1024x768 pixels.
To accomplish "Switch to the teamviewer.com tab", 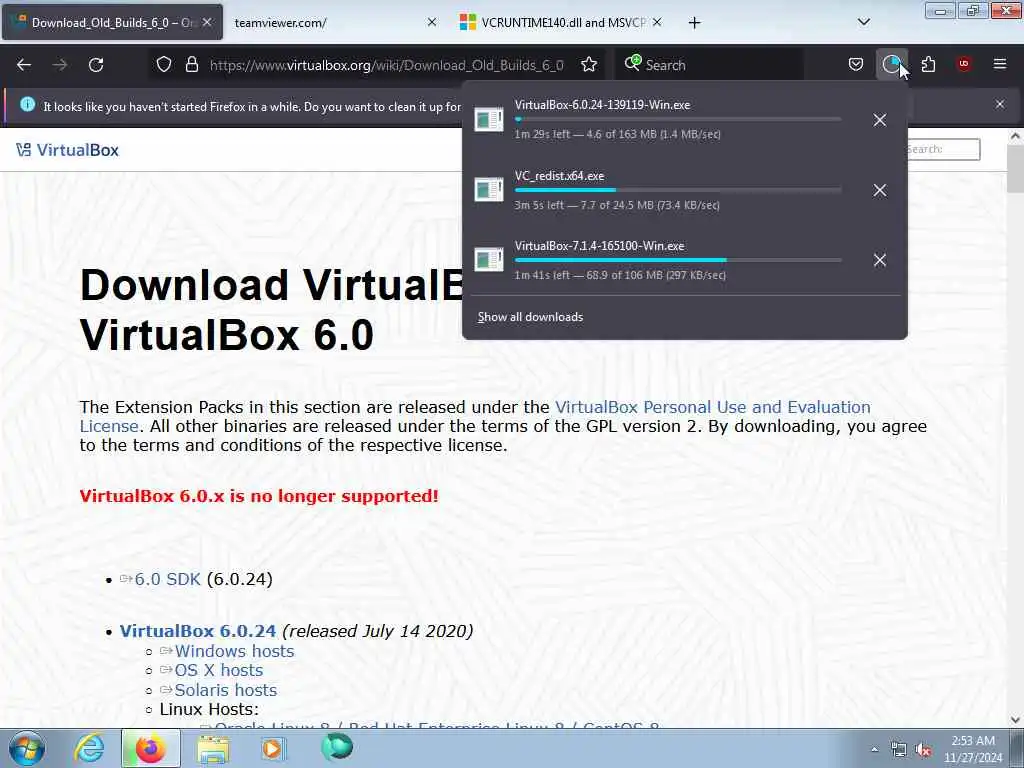I will [x=336, y=23].
